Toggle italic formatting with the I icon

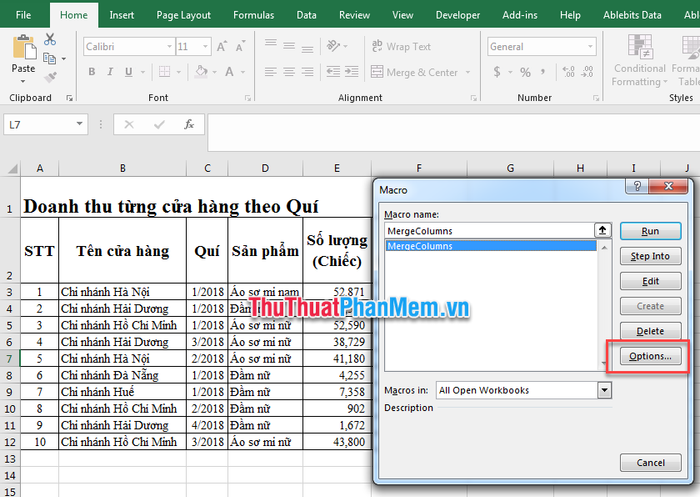[110, 71]
